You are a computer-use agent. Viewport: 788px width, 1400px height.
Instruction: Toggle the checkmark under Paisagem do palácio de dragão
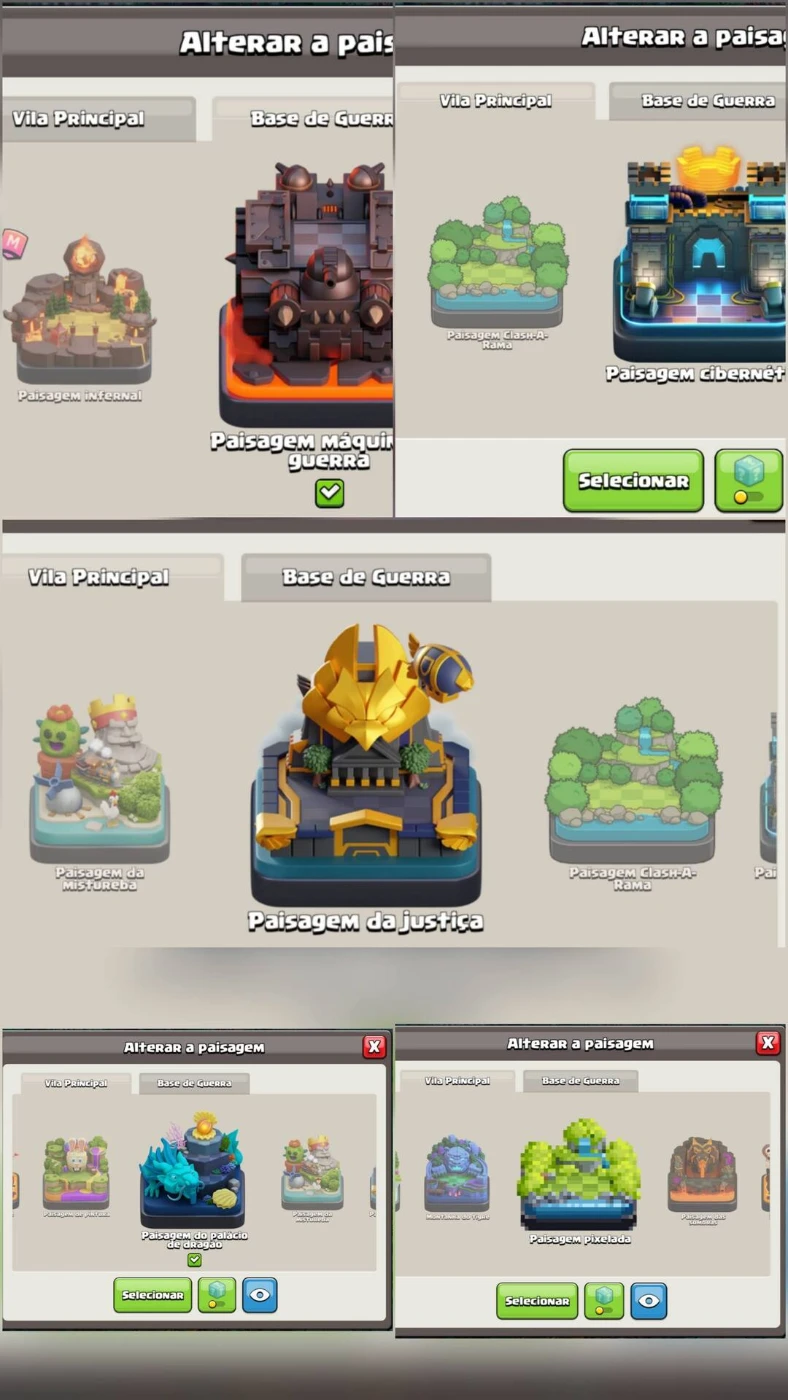pyautogui.click(x=194, y=1260)
